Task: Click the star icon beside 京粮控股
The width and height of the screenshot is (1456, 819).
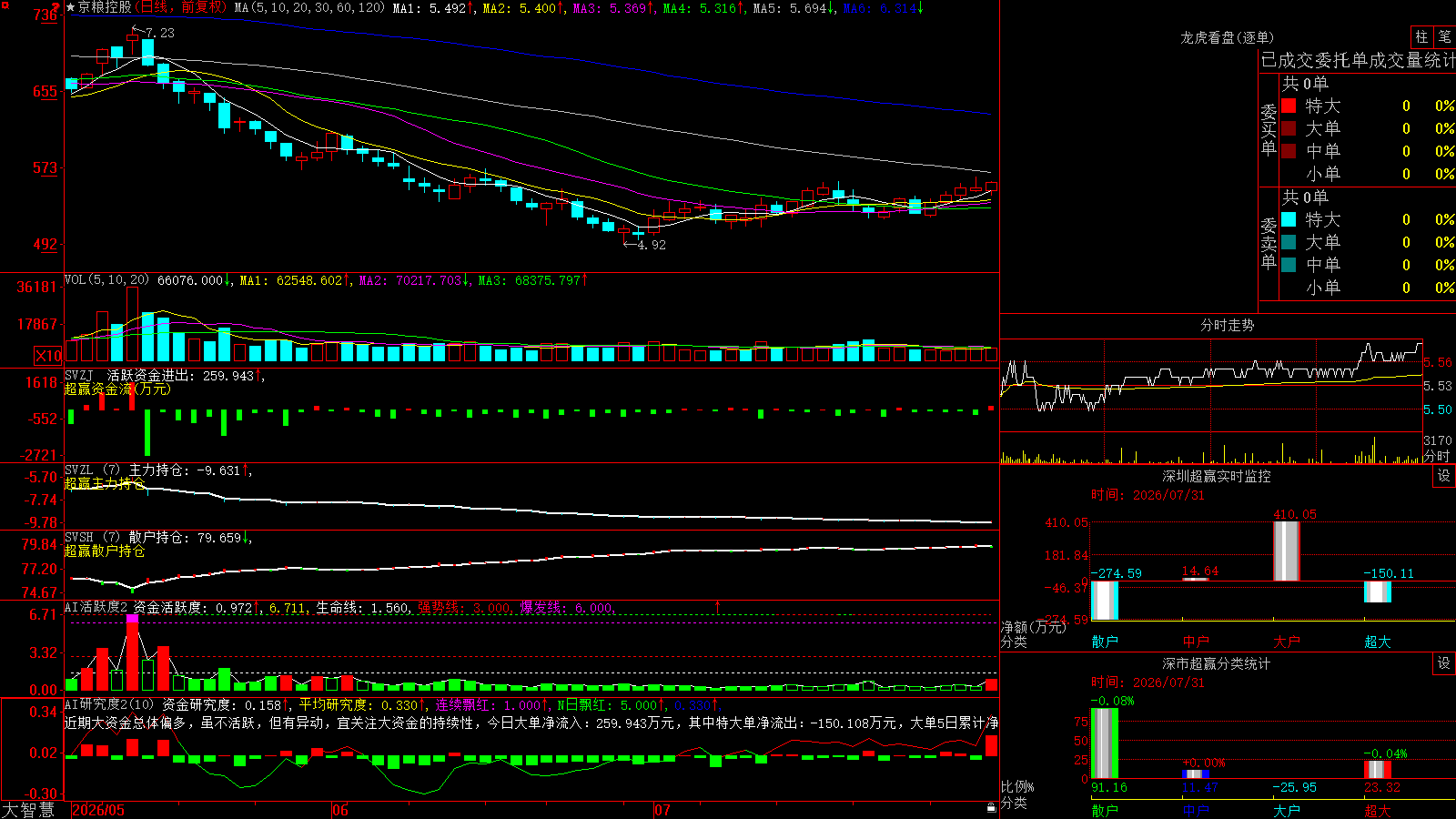Action: tap(71, 7)
